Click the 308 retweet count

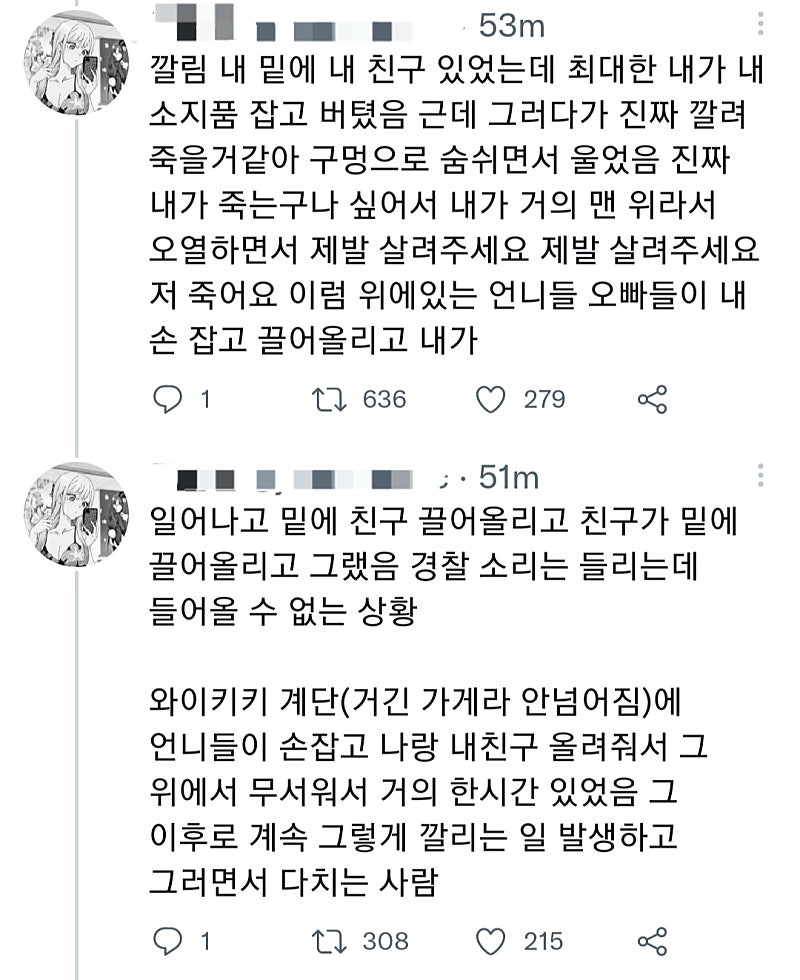[x=385, y=941]
